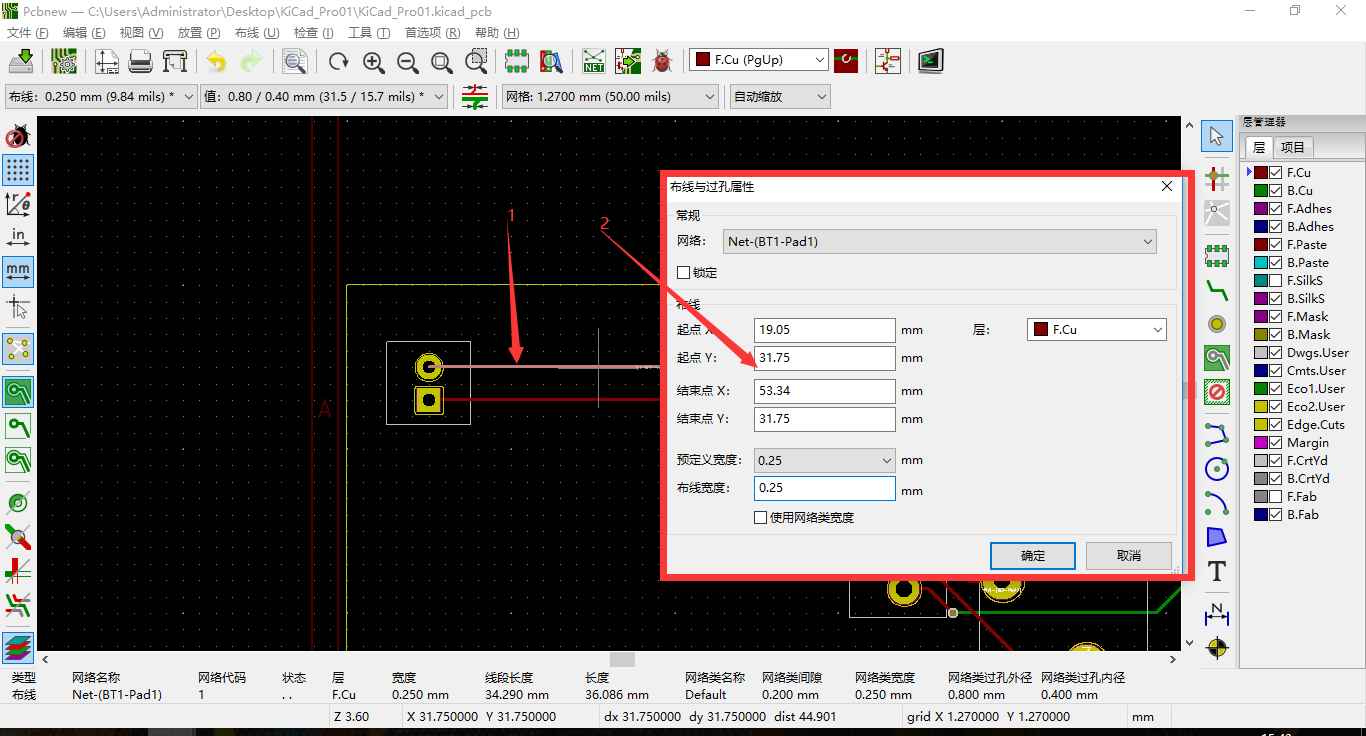Screen dimensions: 1366x736
Task: Open the 首选项 (R) menu
Action: point(432,33)
